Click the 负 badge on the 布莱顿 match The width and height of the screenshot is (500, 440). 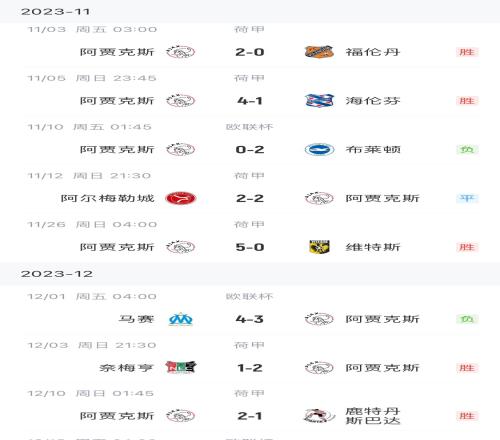467,150
